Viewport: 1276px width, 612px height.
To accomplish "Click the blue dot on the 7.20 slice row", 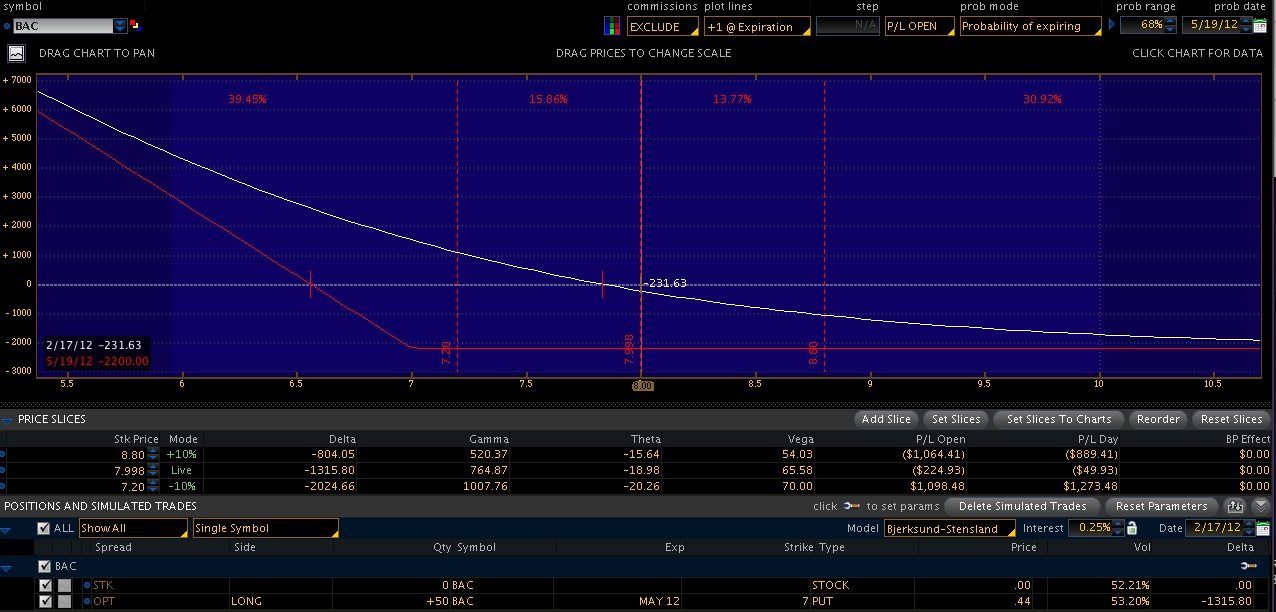I will point(4,486).
